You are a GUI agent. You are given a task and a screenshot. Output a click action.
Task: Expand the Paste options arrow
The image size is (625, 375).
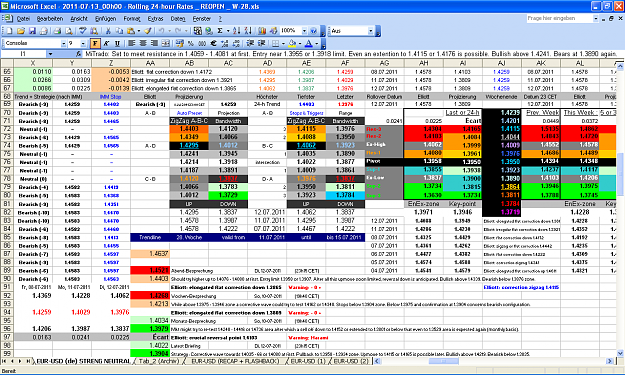(139, 31)
